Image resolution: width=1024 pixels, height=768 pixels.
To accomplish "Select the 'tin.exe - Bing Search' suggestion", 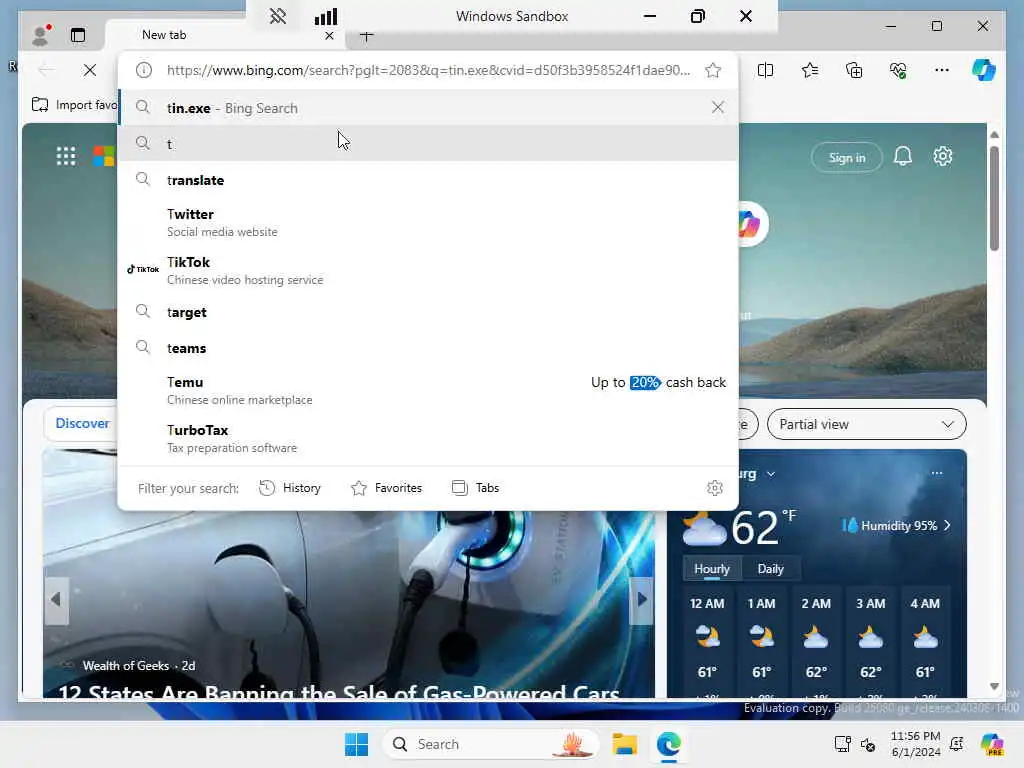I will [428, 108].
